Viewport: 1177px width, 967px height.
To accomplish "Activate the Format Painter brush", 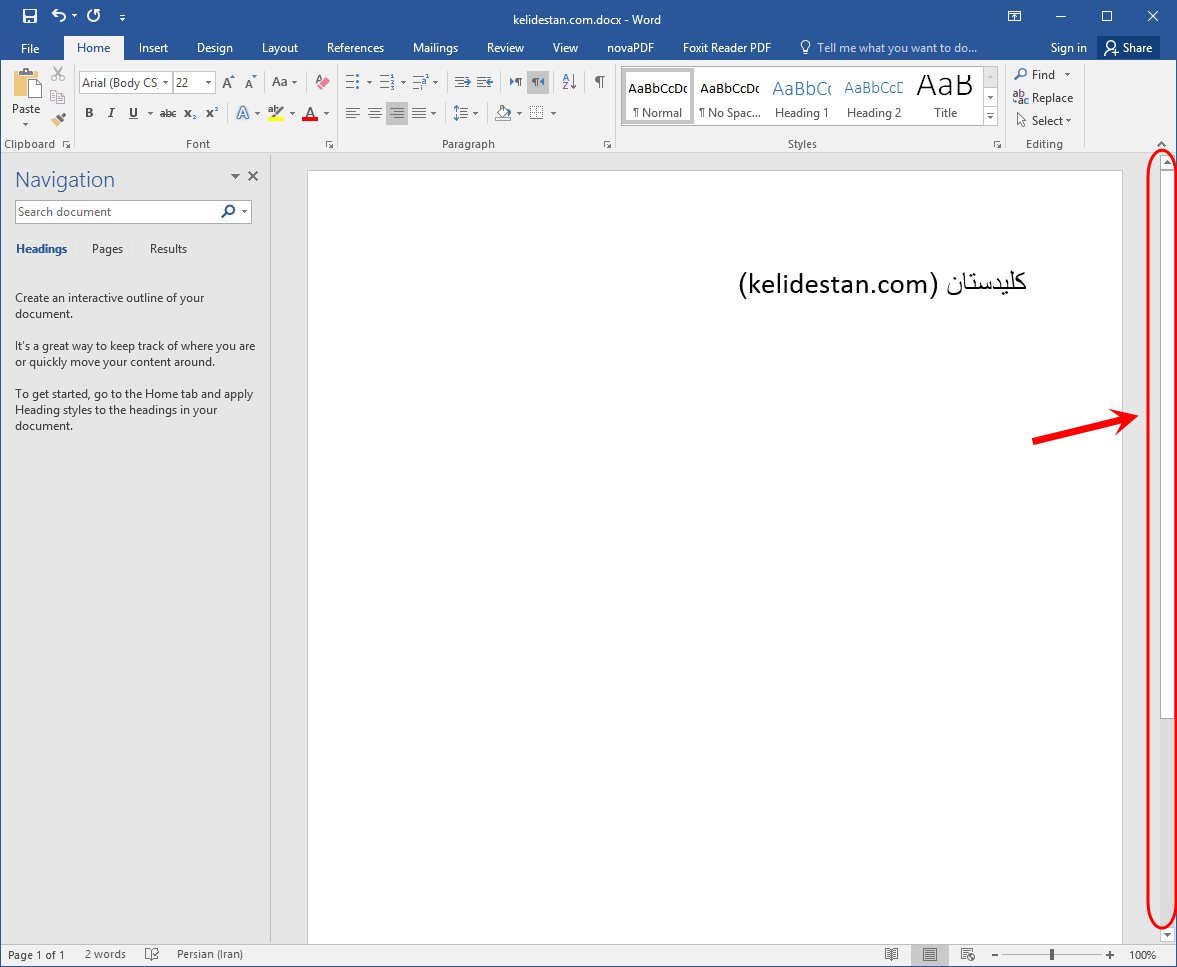I will click(58, 119).
